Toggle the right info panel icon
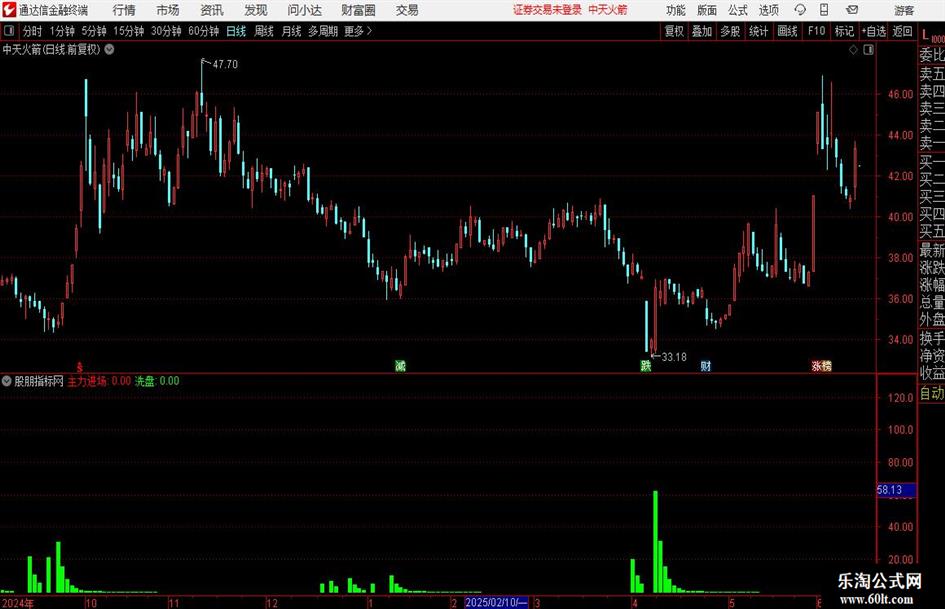This screenshot has width=945, height=609. (868, 50)
